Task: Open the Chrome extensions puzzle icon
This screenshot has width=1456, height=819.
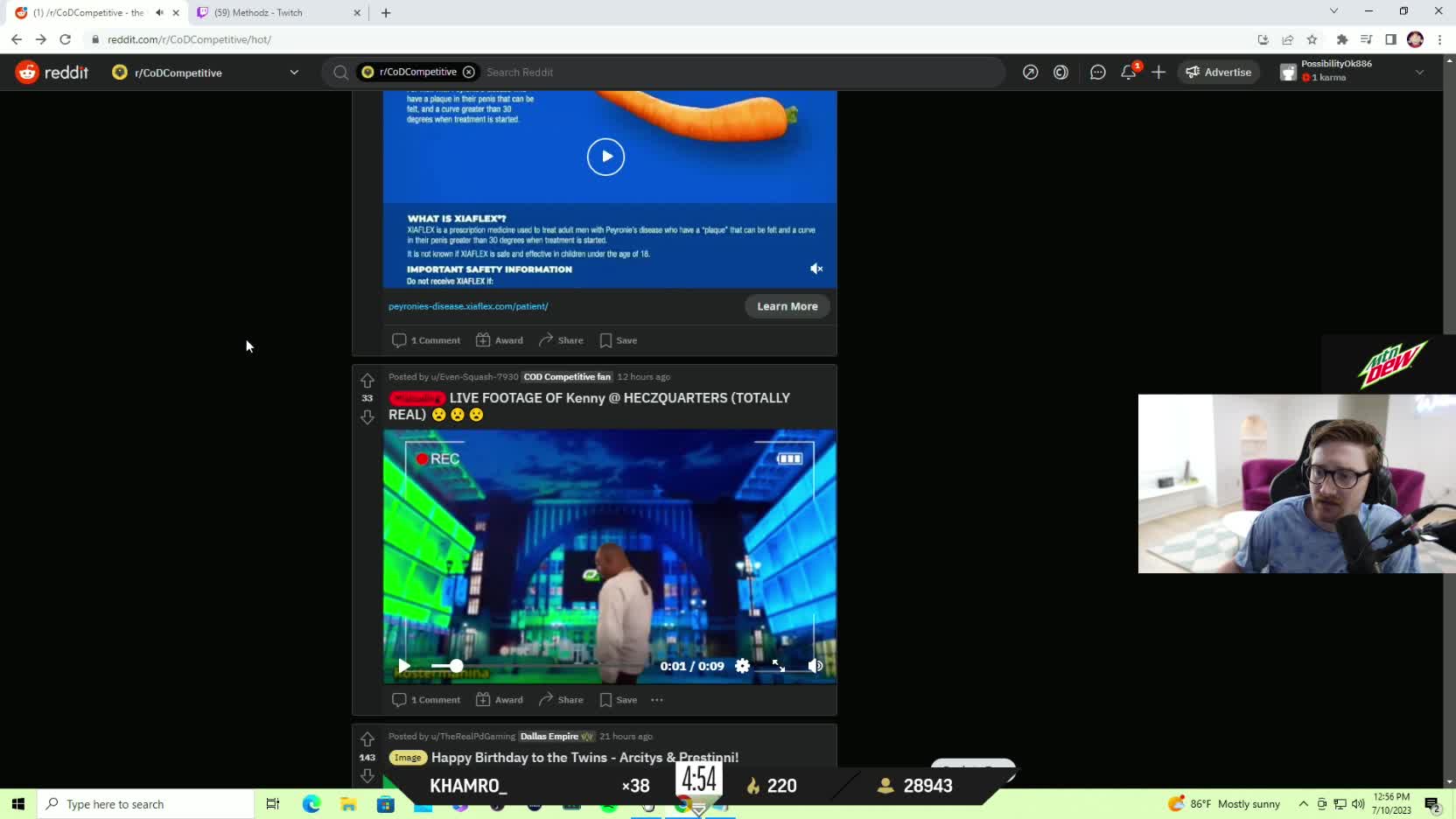Action: 1341,39
